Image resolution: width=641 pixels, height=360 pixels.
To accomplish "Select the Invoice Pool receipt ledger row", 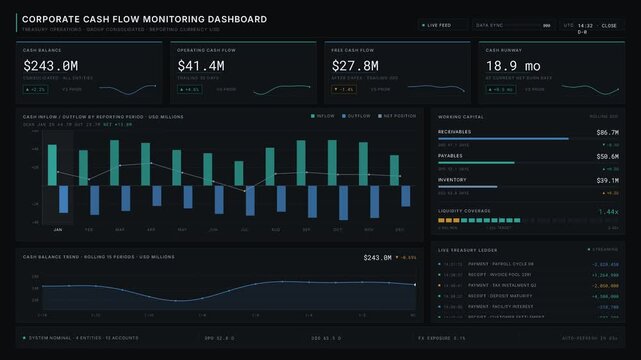I will (528, 275).
